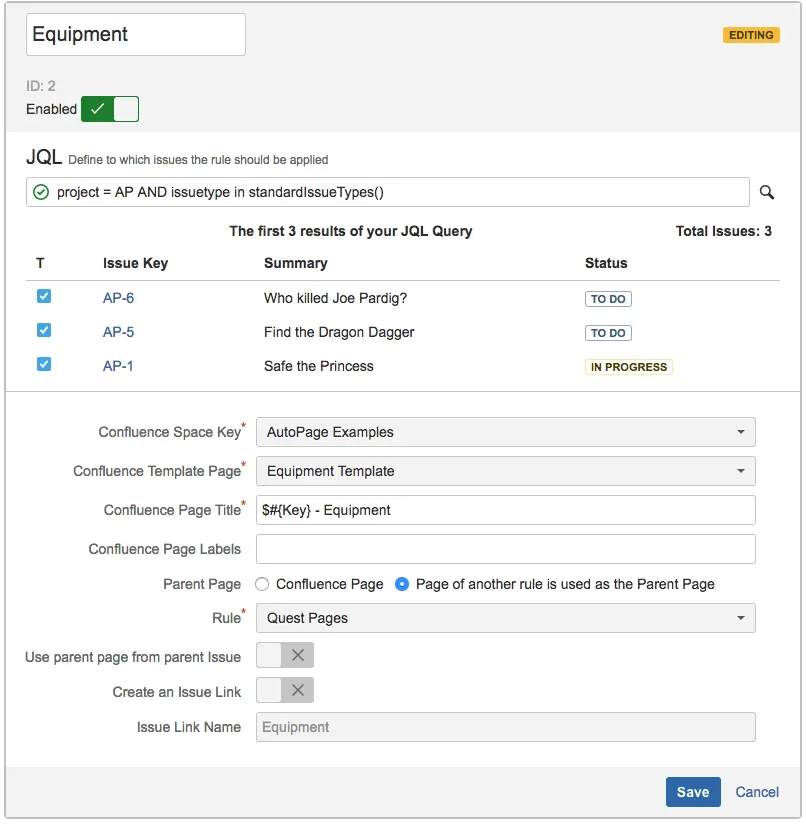Image resolution: width=806 pixels, height=826 pixels.
Task: Open the Confluence Space Key dropdown
Action: point(505,432)
